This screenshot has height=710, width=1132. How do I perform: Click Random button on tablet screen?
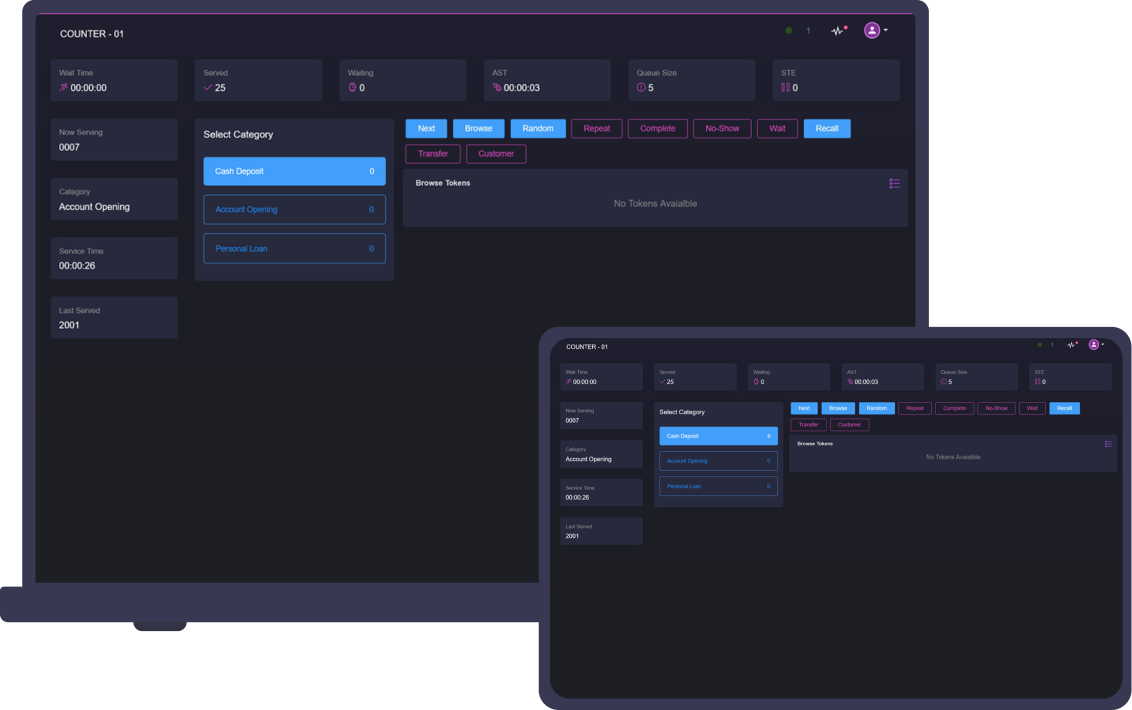tap(876, 408)
